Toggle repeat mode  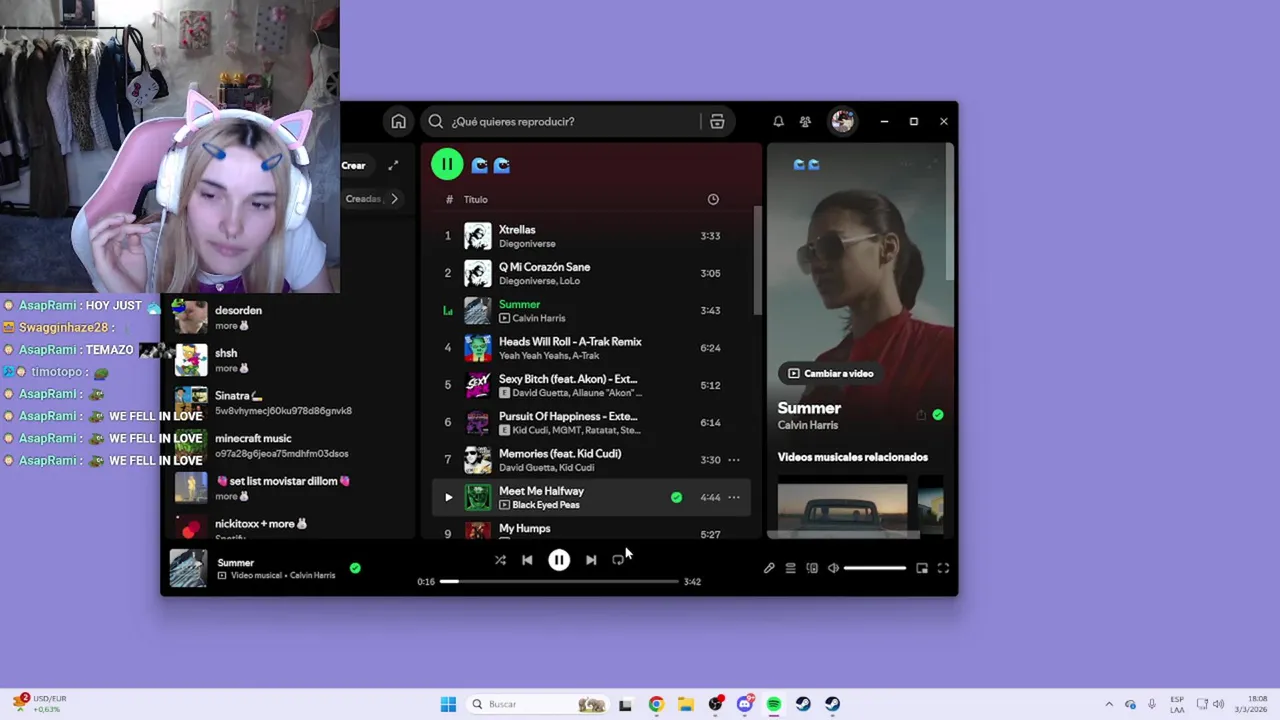click(x=618, y=560)
